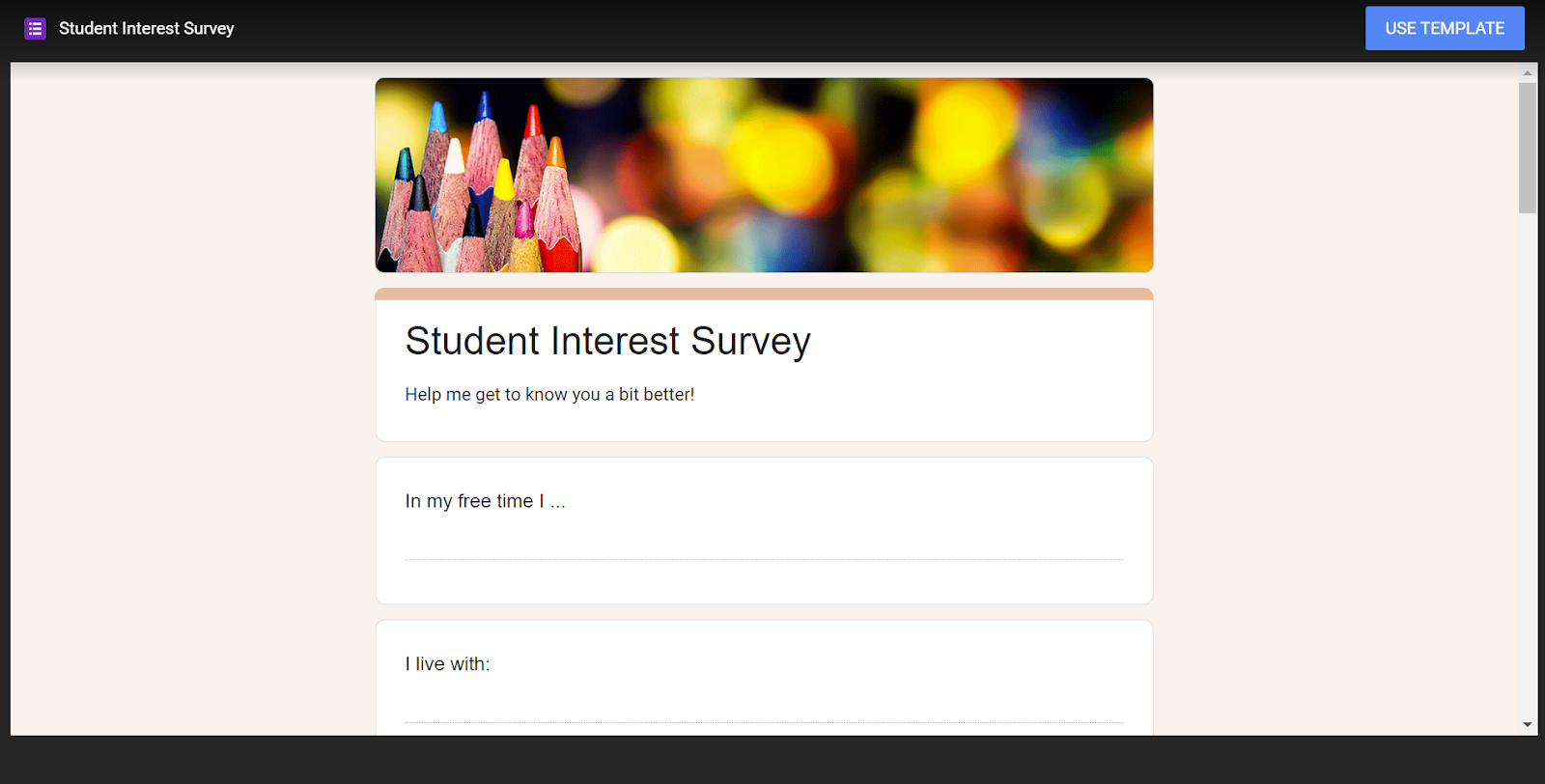Click the scrollbar up arrow
Viewport: 1545px width, 784px height.
click(1527, 72)
